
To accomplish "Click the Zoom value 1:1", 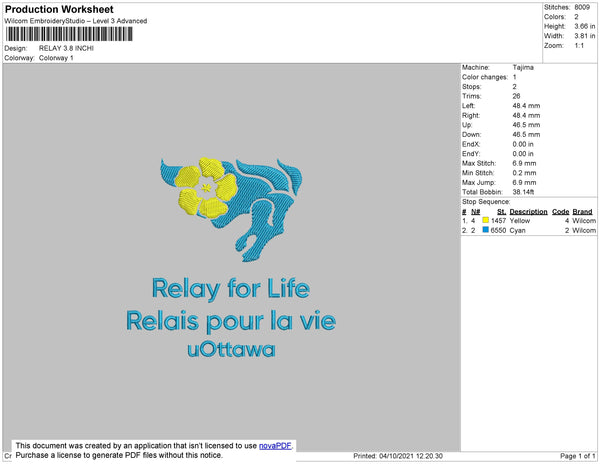I will click(579, 46).
